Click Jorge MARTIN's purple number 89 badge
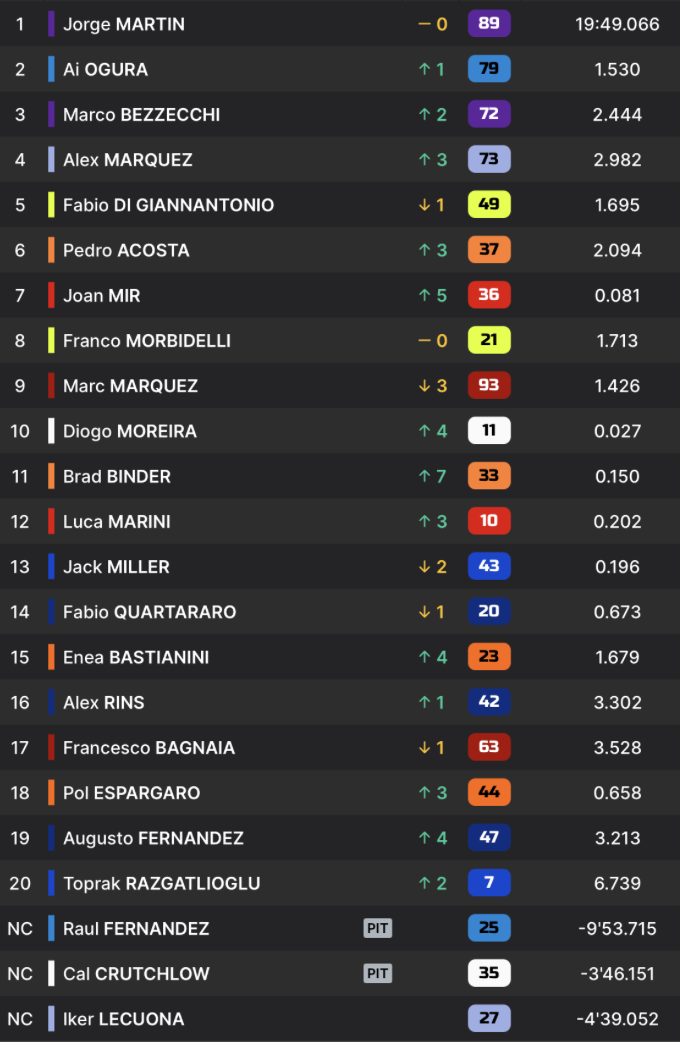This screenshot has width=680, height=1042. pyautogui.click(x=489, y=23)
